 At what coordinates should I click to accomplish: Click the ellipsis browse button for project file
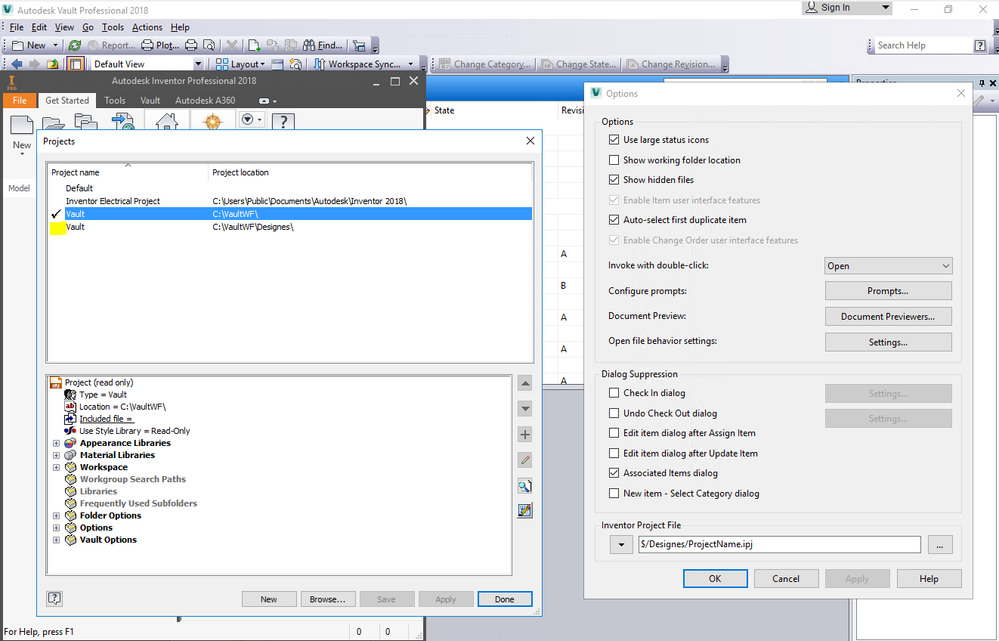940,545
